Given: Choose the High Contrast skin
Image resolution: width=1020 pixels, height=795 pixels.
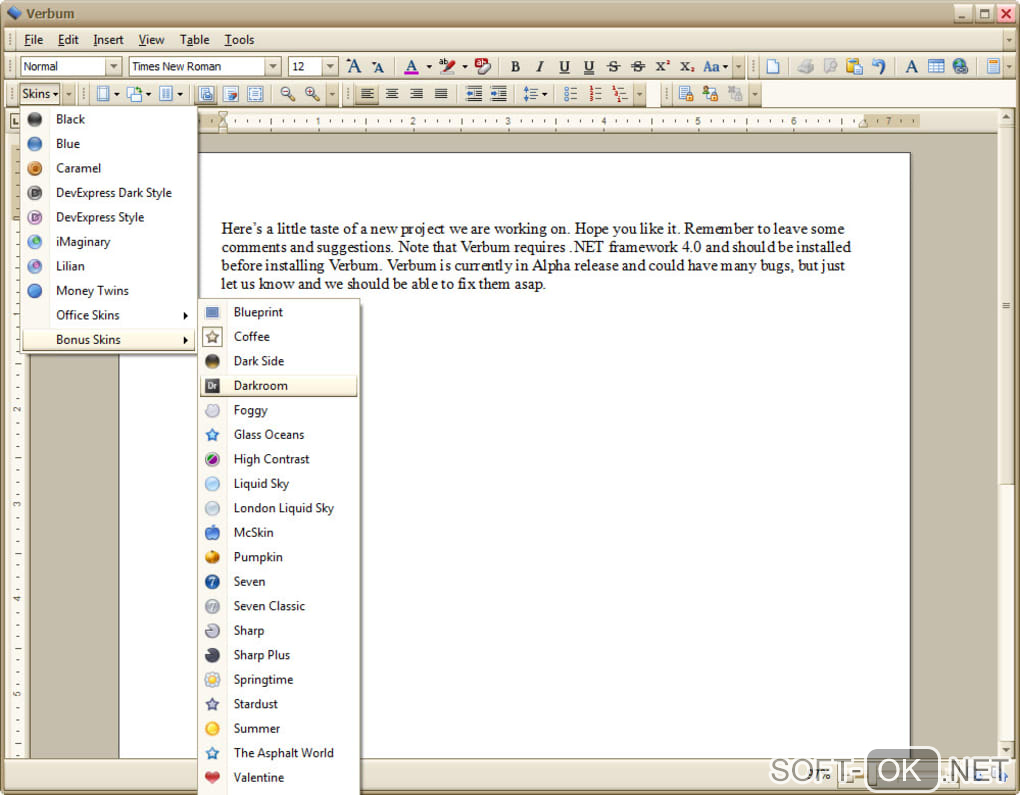Looking at the screenshot, I should [279, 459].
